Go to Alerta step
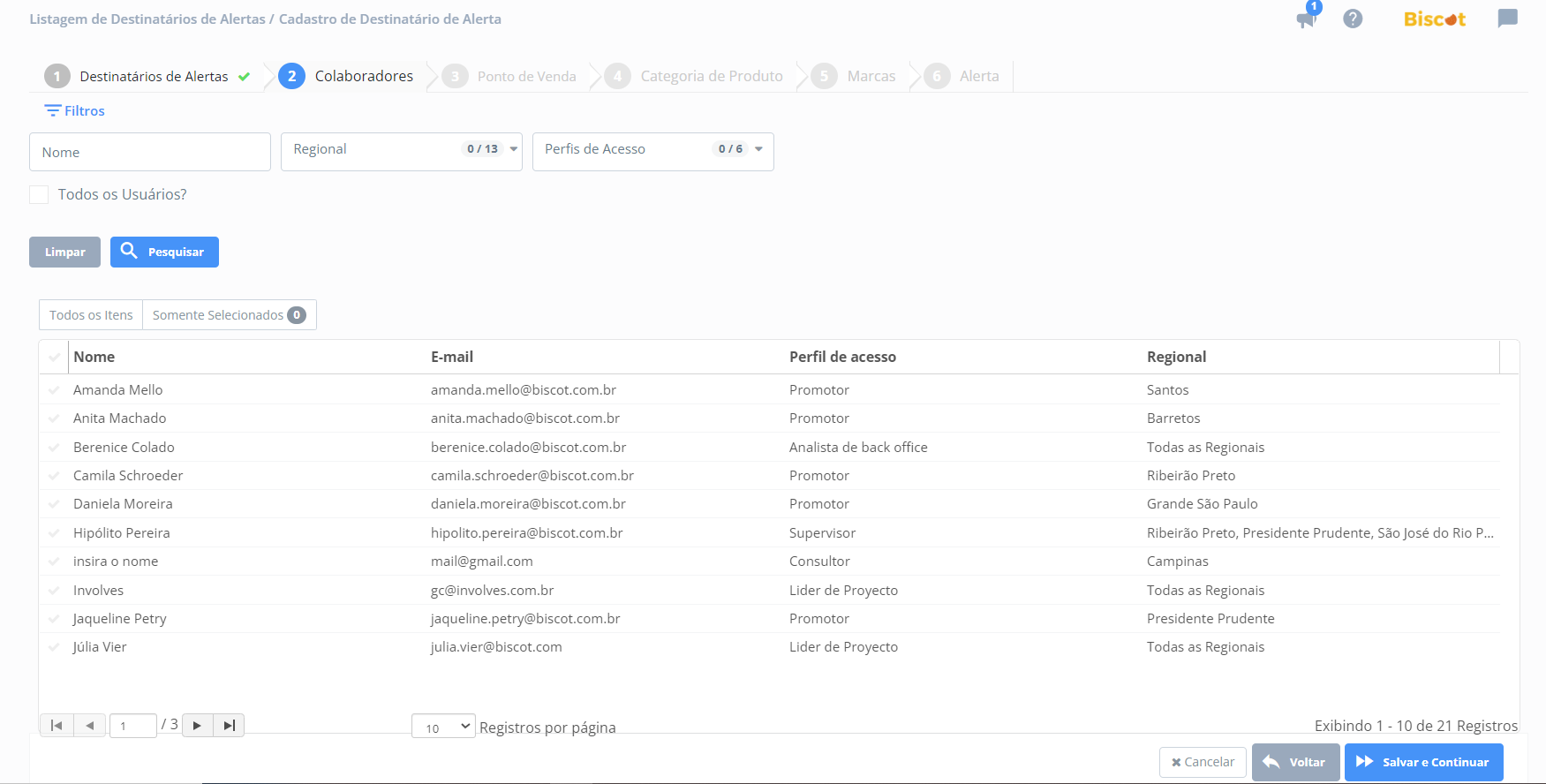Viewport: 1546px width, 784px height. click(x=979, y=77)
